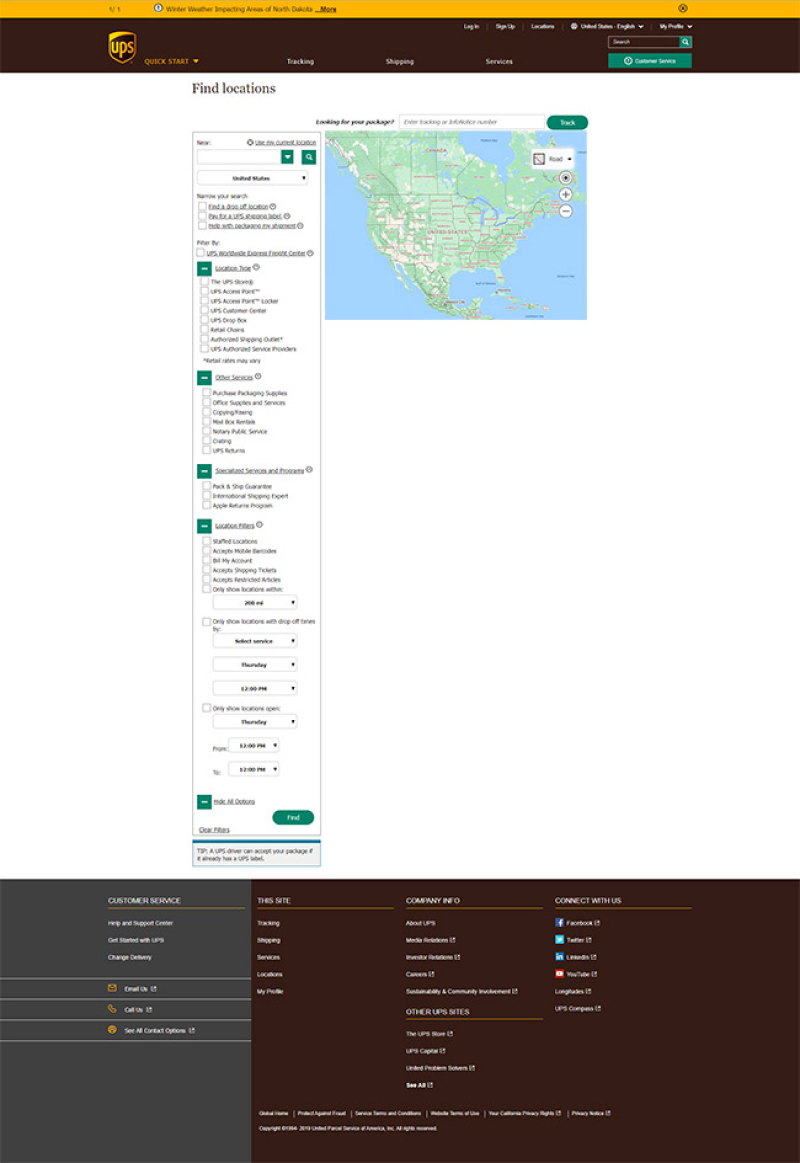Click Locations in the top navigation

[543, 26]
